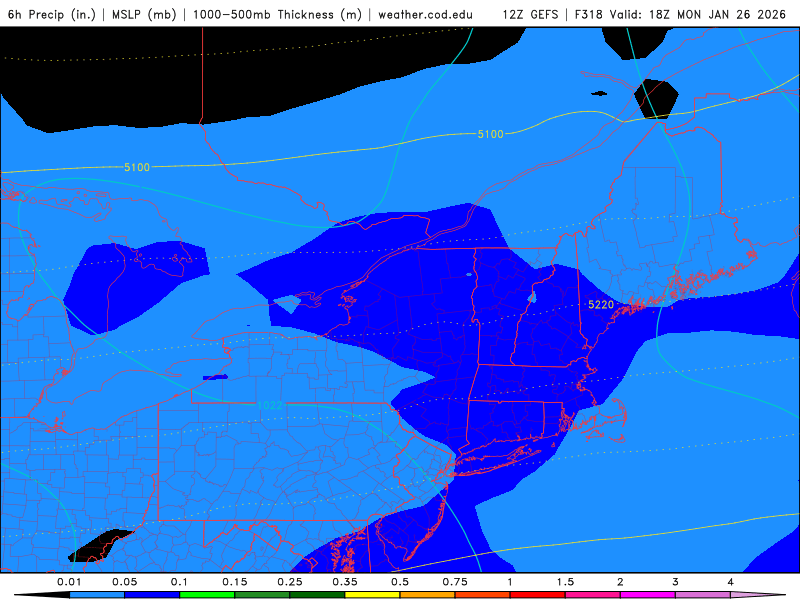Pick the magenta 2–3 legend swatch

pos(648,595)
